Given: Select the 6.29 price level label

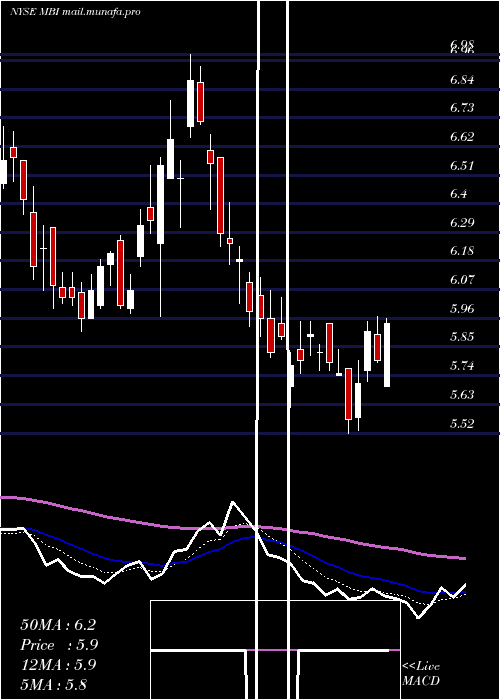Looking at the screenshot, I should click(462, 222).
